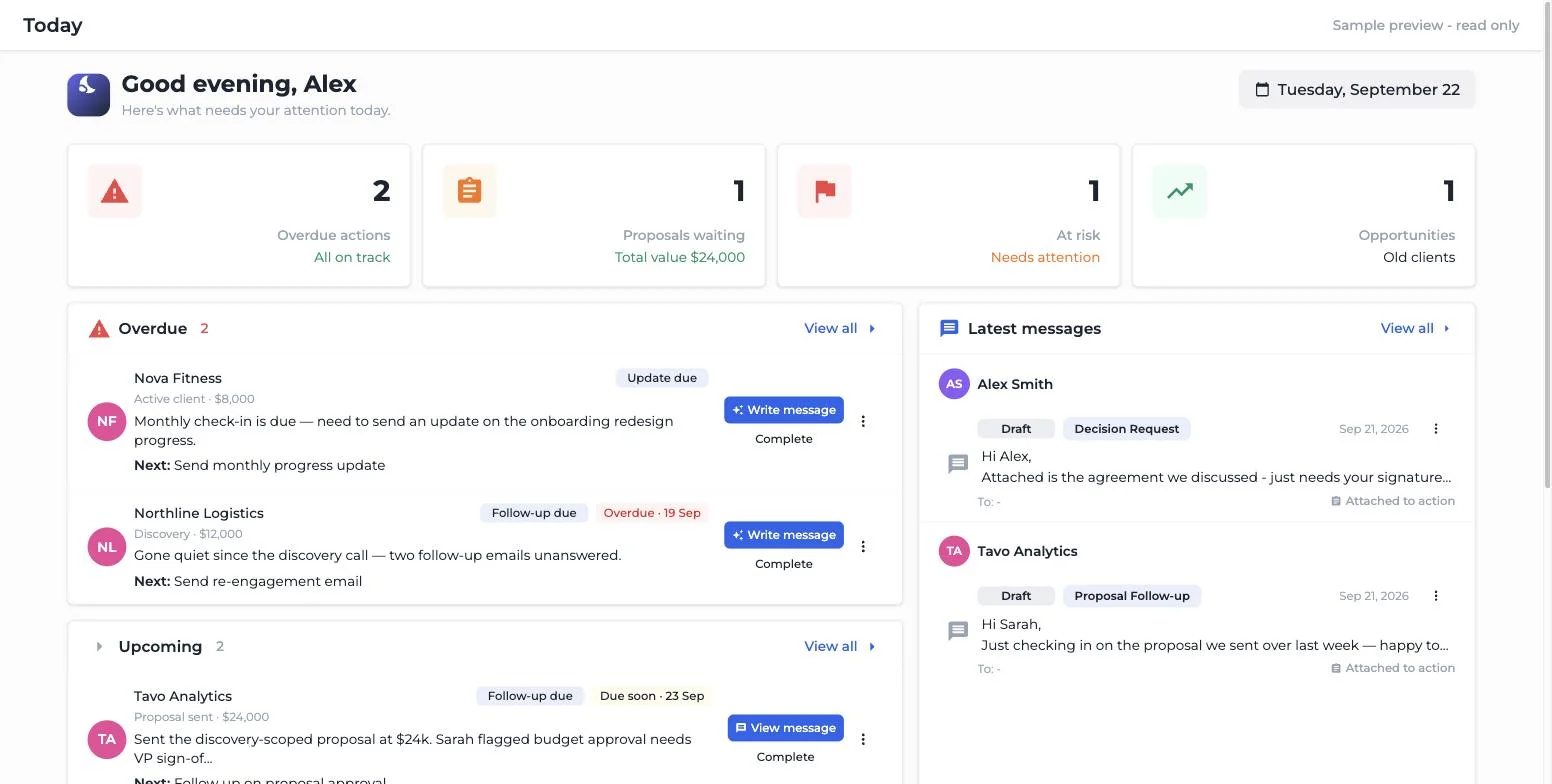This screenshot has width=1552, height=784.
Task: Click the At risk flag icon
Action: click(825, 191)
